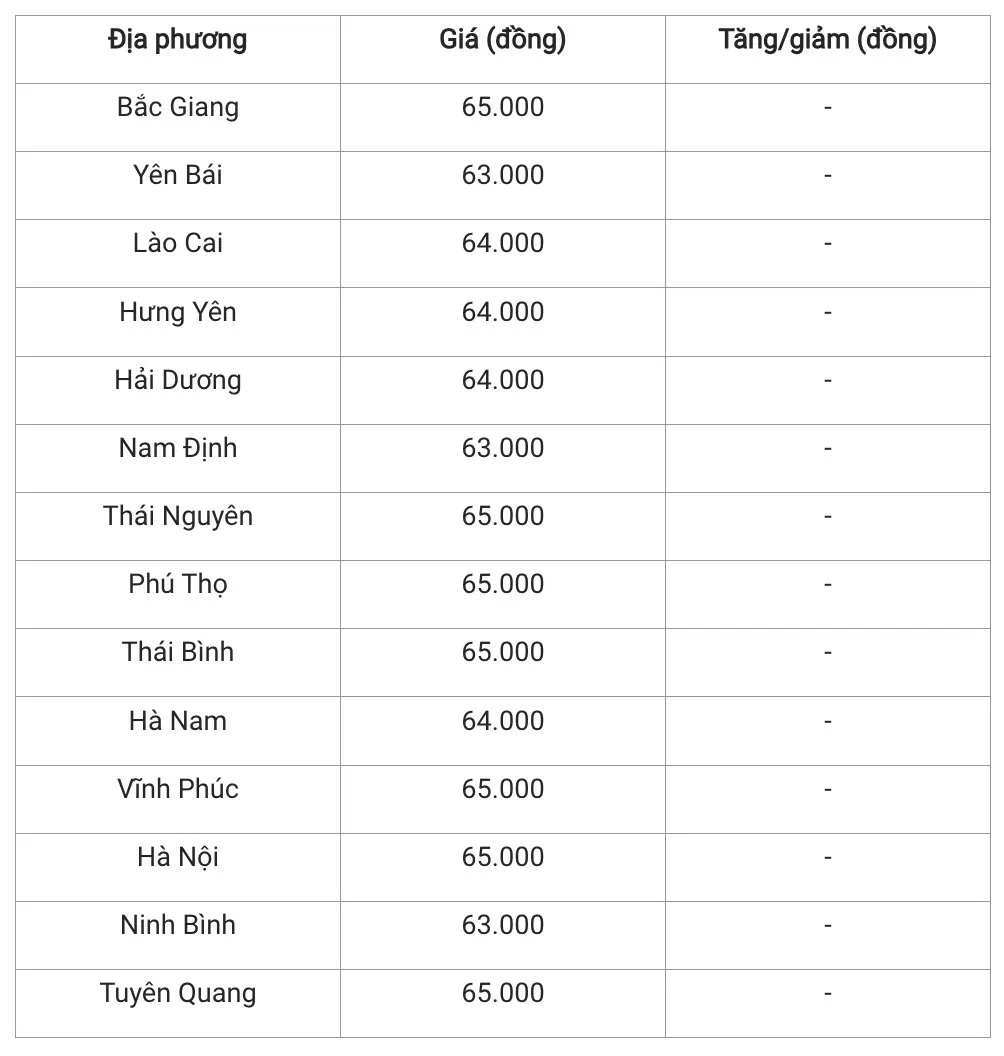
Task: Select the Hà Nội cell
Action: [x=178, y=857]
